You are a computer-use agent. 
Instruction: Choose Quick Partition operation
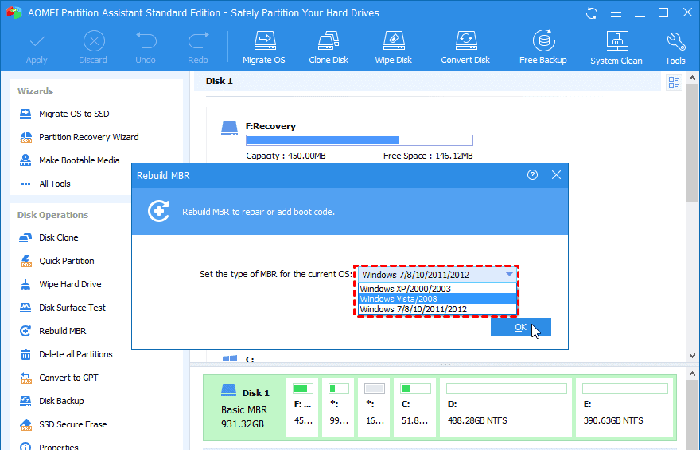57,261
